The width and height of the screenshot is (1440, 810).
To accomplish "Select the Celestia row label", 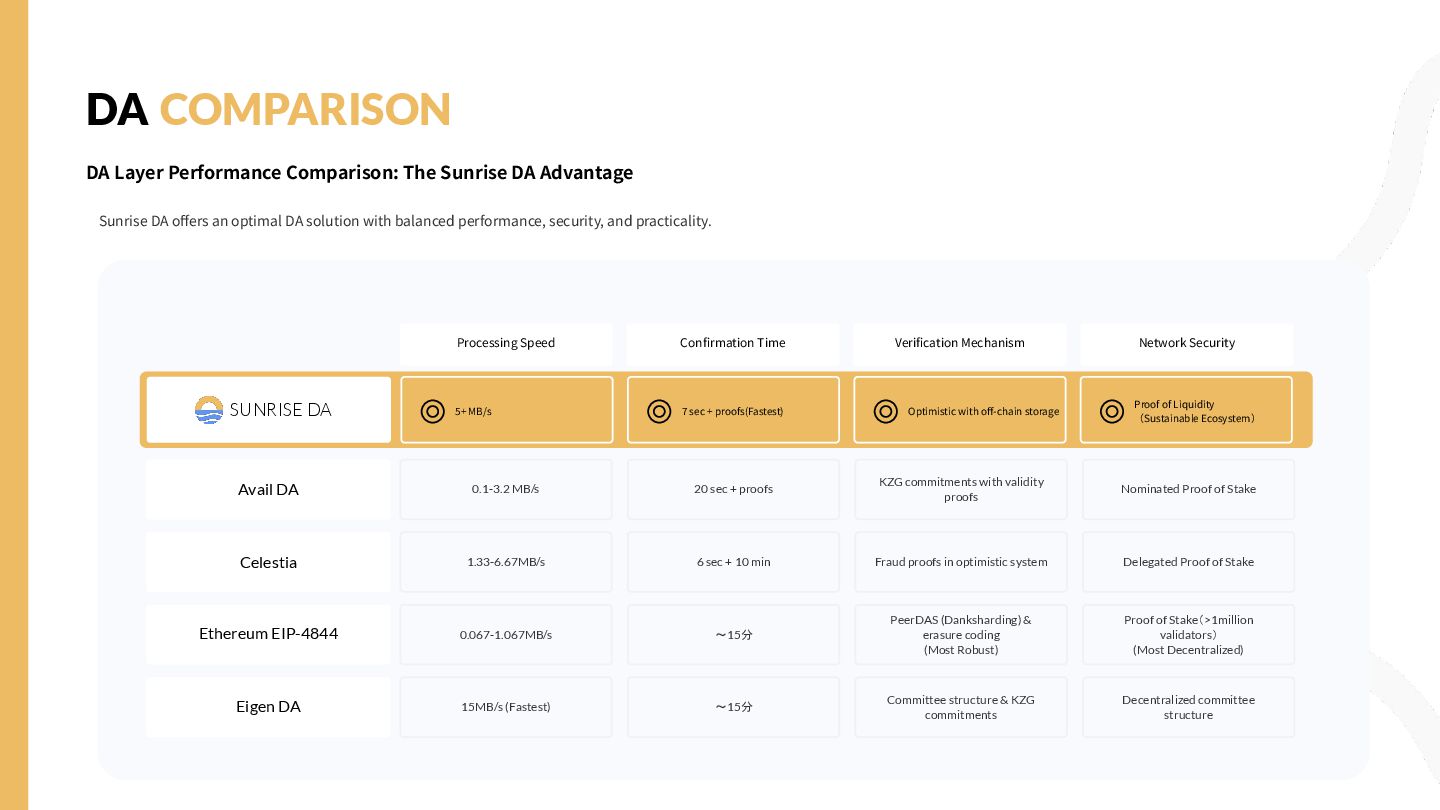I will [268, 562].
